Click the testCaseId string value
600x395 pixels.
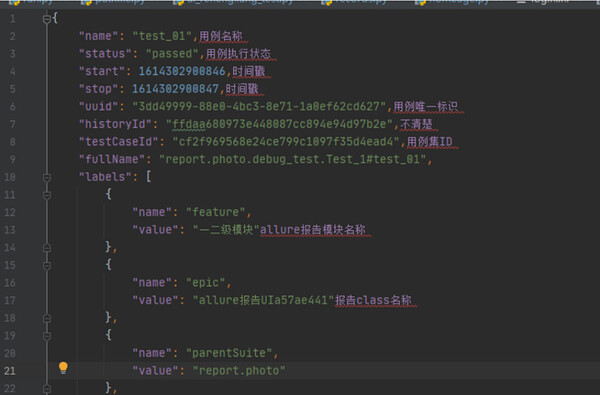coord(286,142)
